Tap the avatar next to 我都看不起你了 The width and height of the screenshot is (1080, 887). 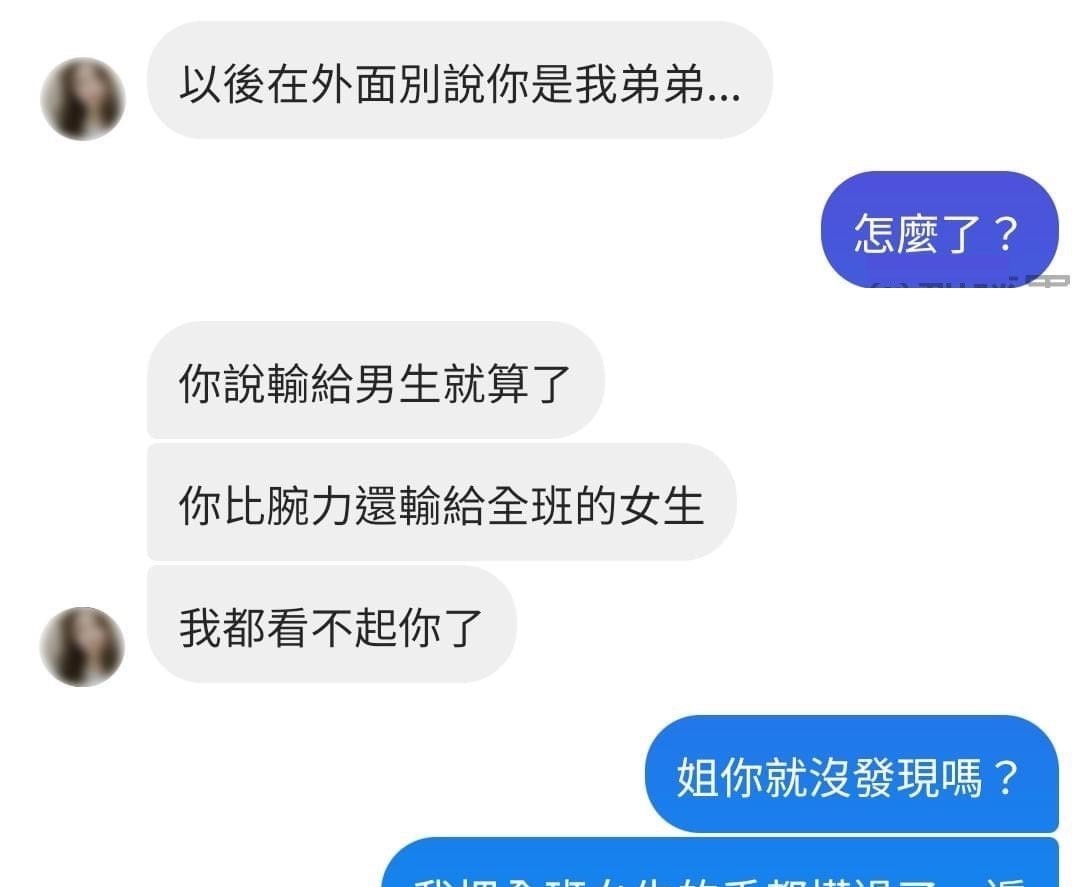click(x=83, y=647)
